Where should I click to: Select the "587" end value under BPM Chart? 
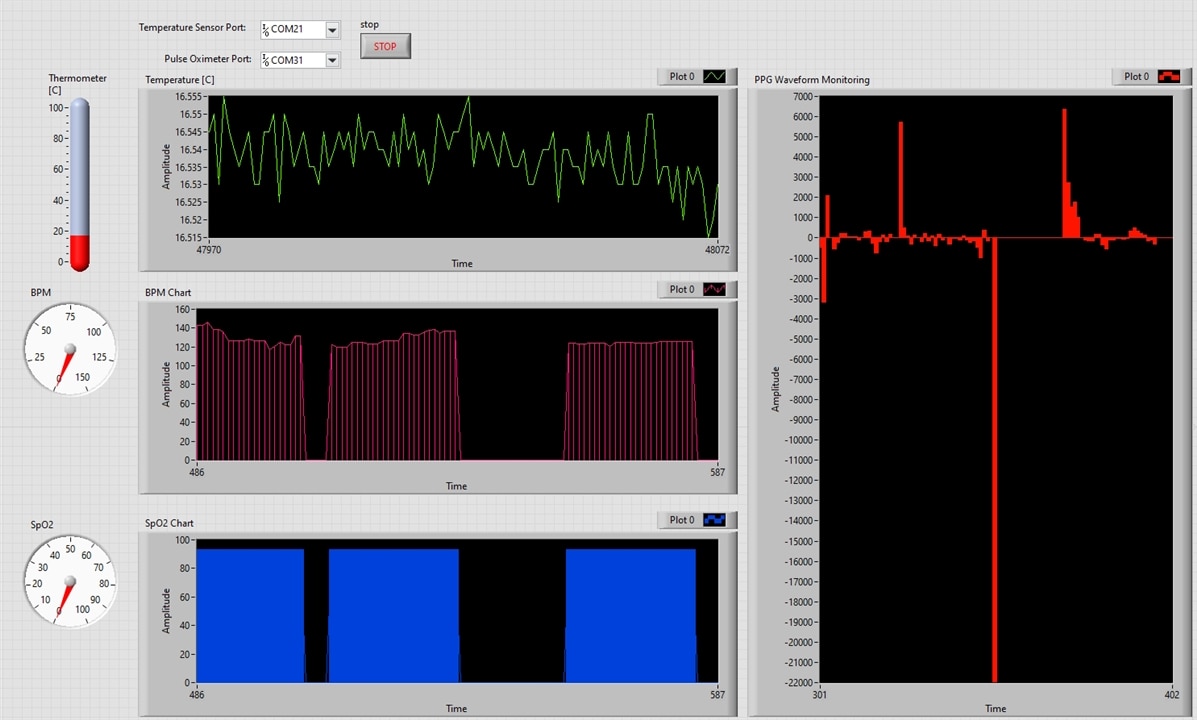718,473
